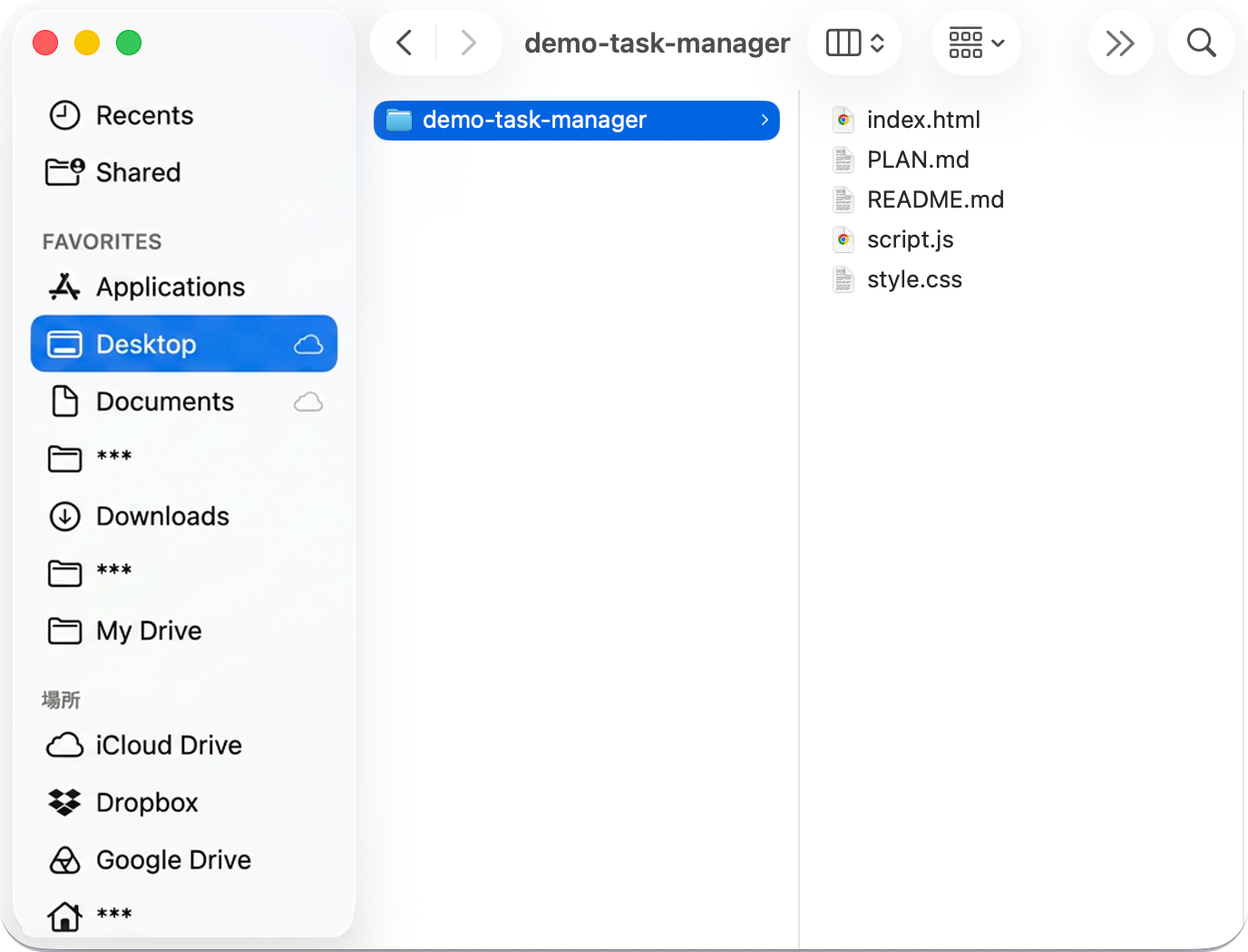Open the group-by grid dropdown

coord(976,43)
